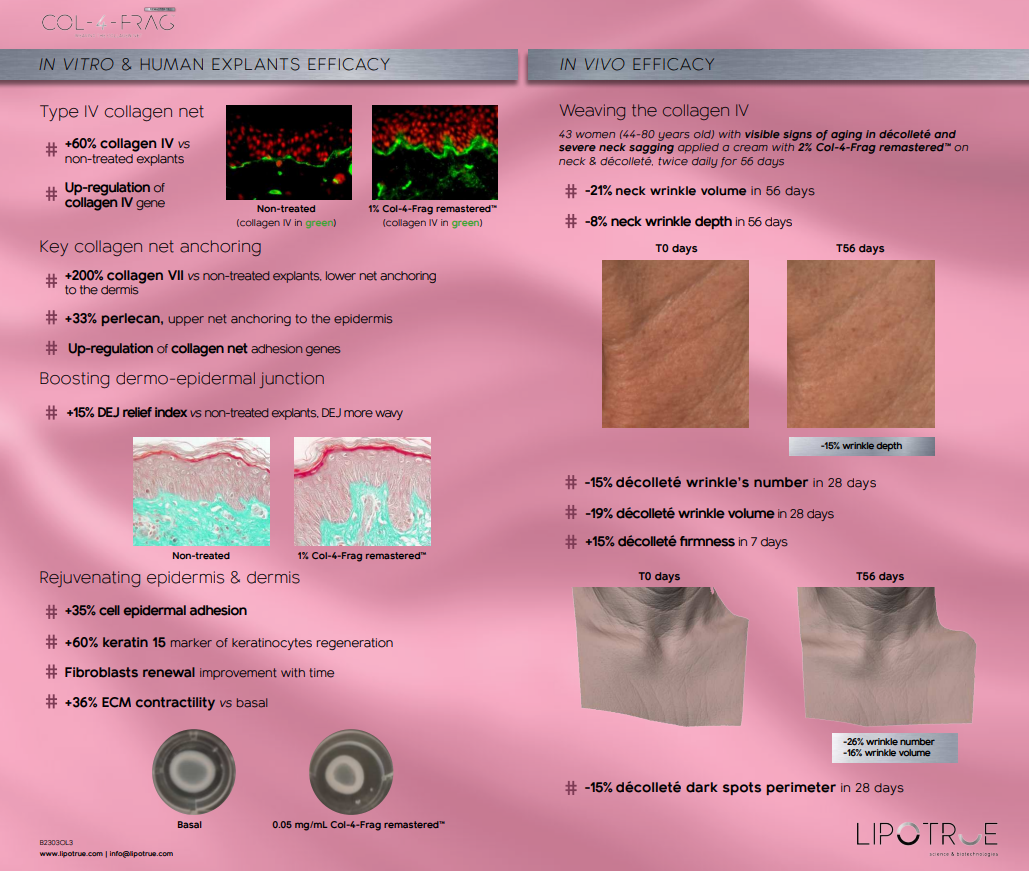Click the +35% cell epidermal adhesion text
This screenshot has width=1029, height=871.
coord(156,610)
